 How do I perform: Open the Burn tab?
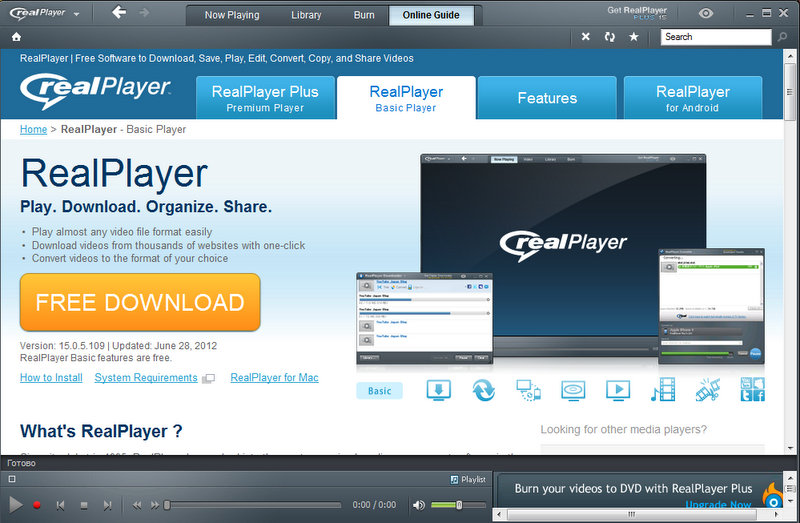[364, 15]
